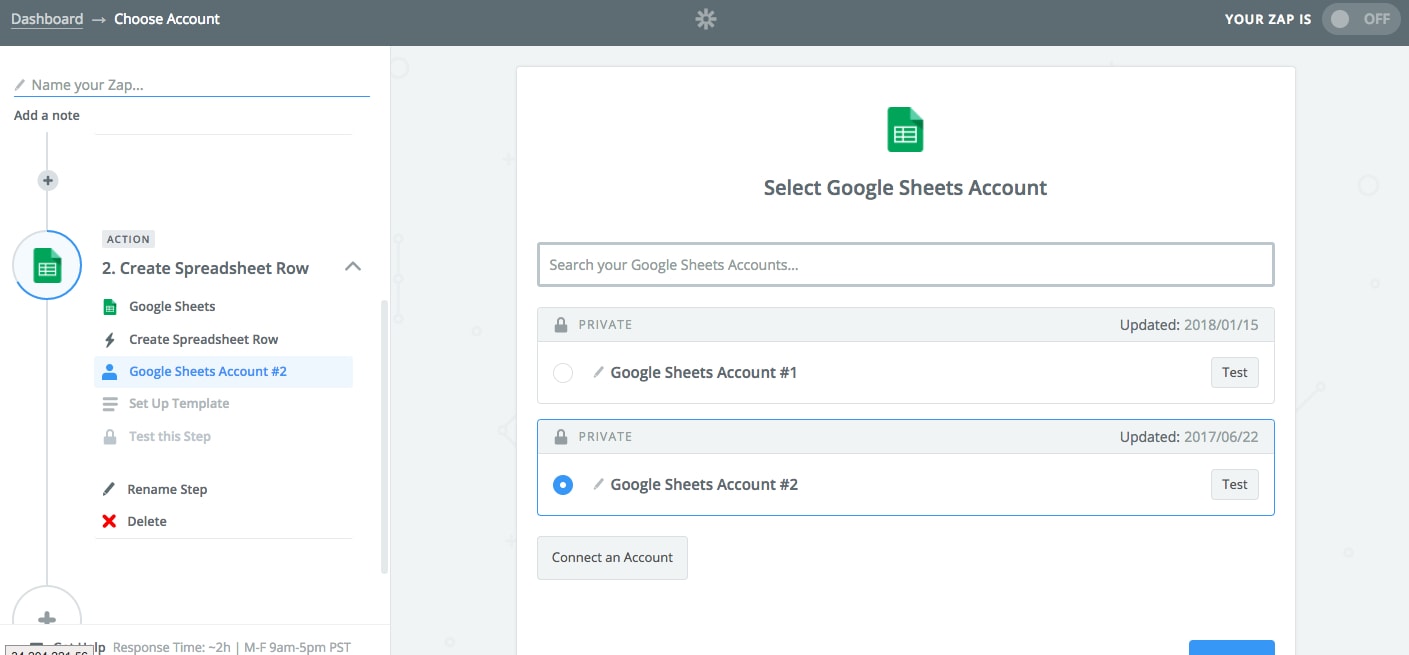Screen dimensions: 1409x655
Task: Click the lock icon on the 2017/06/22 account header
Action: (x=561, y=437)
